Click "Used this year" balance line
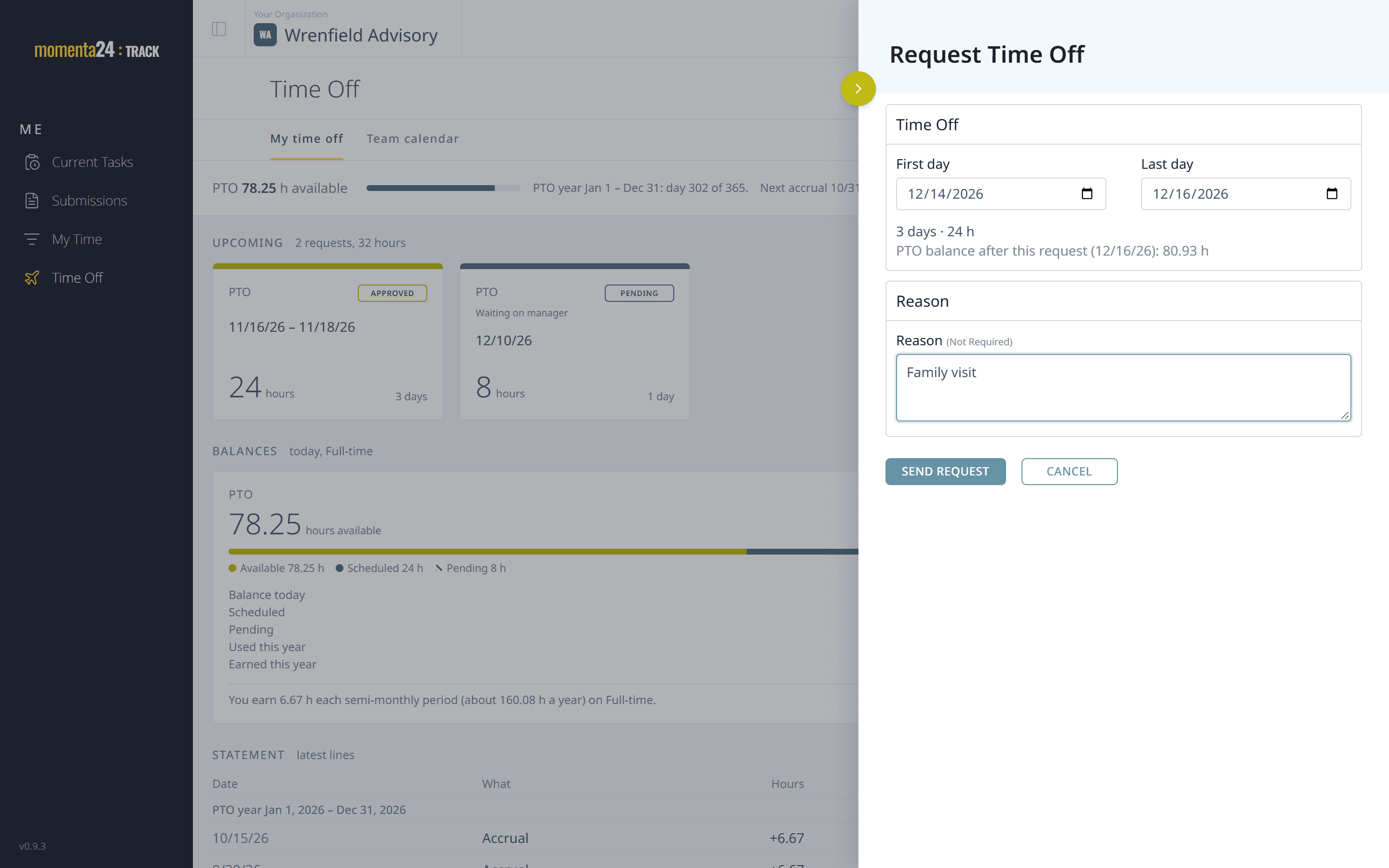 (267, 647)
